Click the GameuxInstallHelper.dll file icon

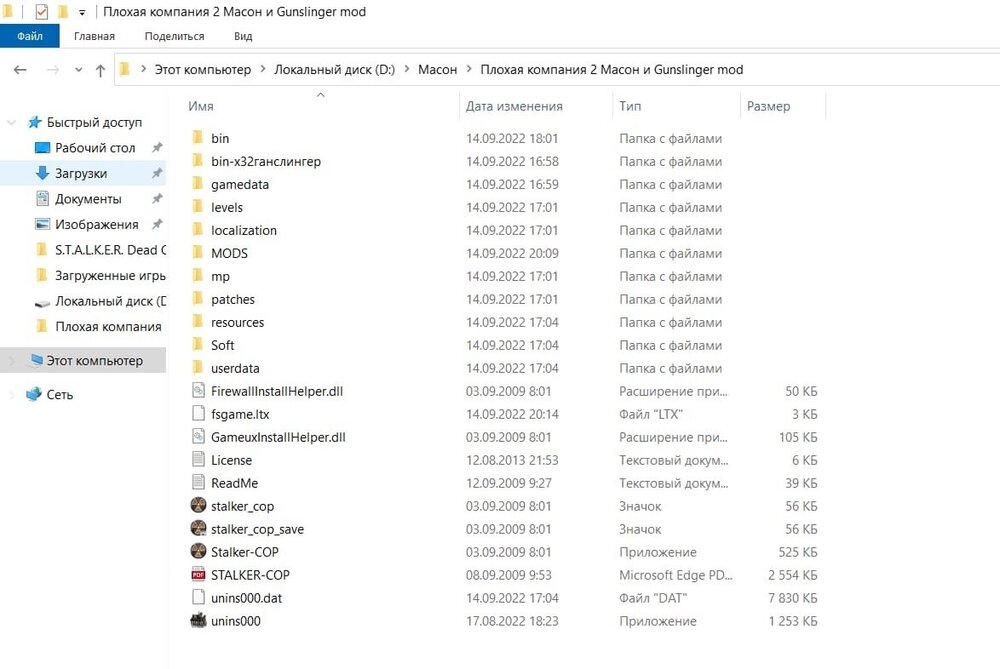(x=198, y=436)
